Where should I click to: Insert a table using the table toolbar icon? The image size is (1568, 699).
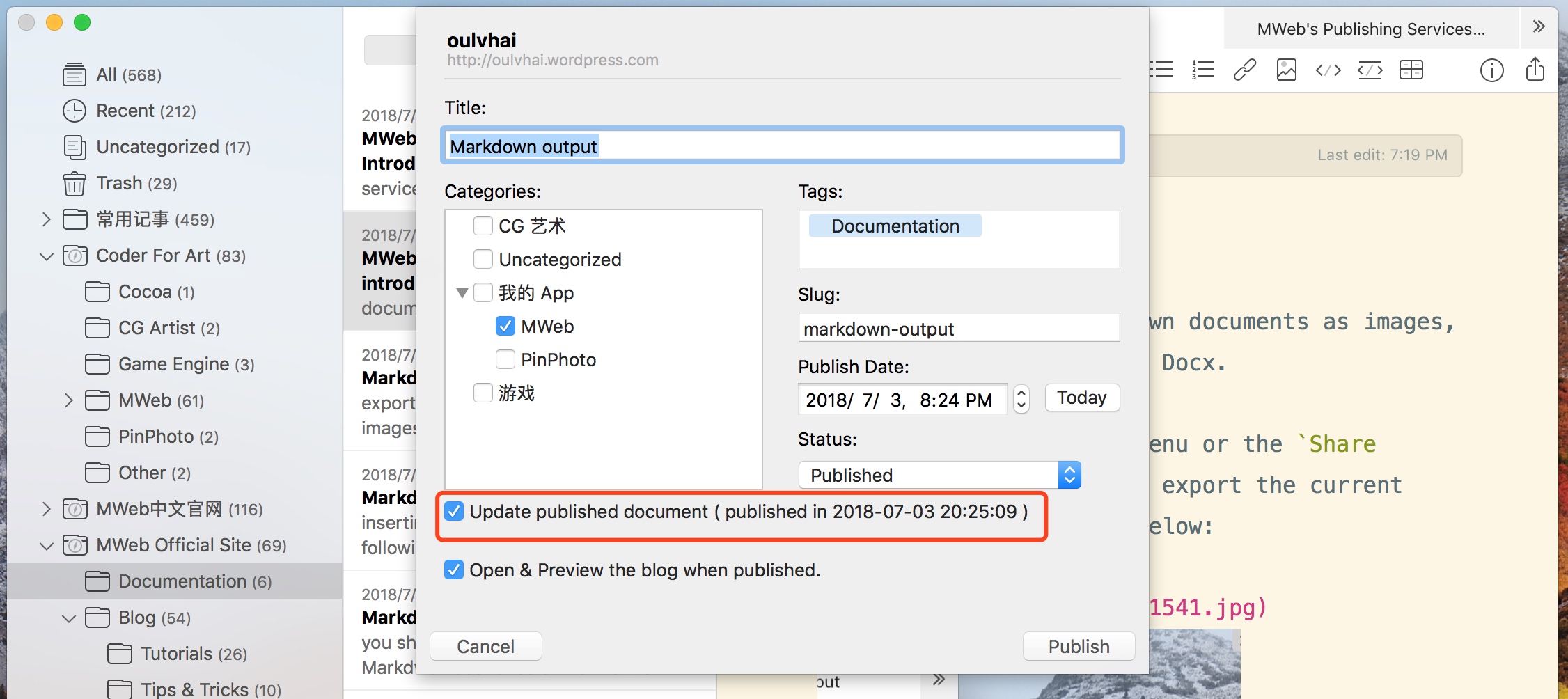1411,70
